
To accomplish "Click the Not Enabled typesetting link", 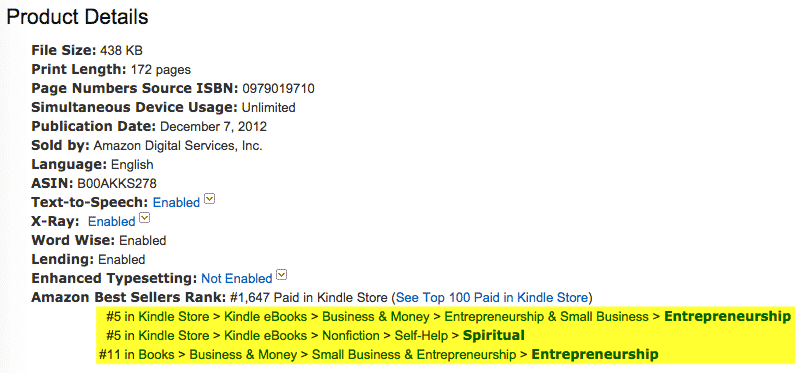I will coord(237,279).
